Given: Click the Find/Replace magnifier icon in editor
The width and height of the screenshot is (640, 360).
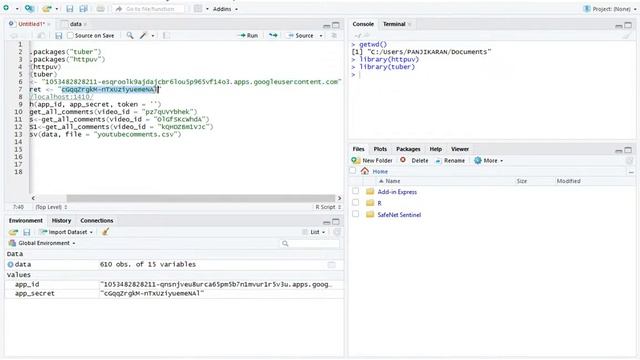Looking at the screenshot, I should tap(130, 36).
